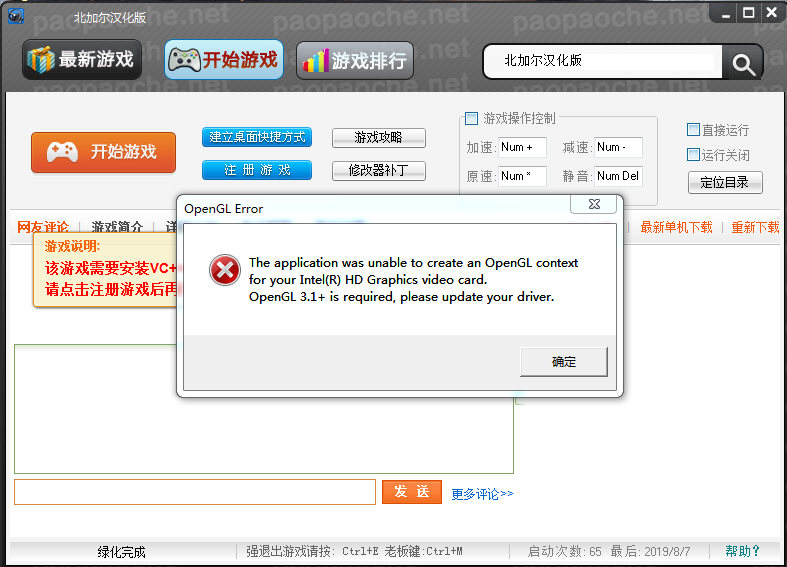Open 游戏攻略 guide button
Viewport: 787px width, 567px height.
coord(378,137)
